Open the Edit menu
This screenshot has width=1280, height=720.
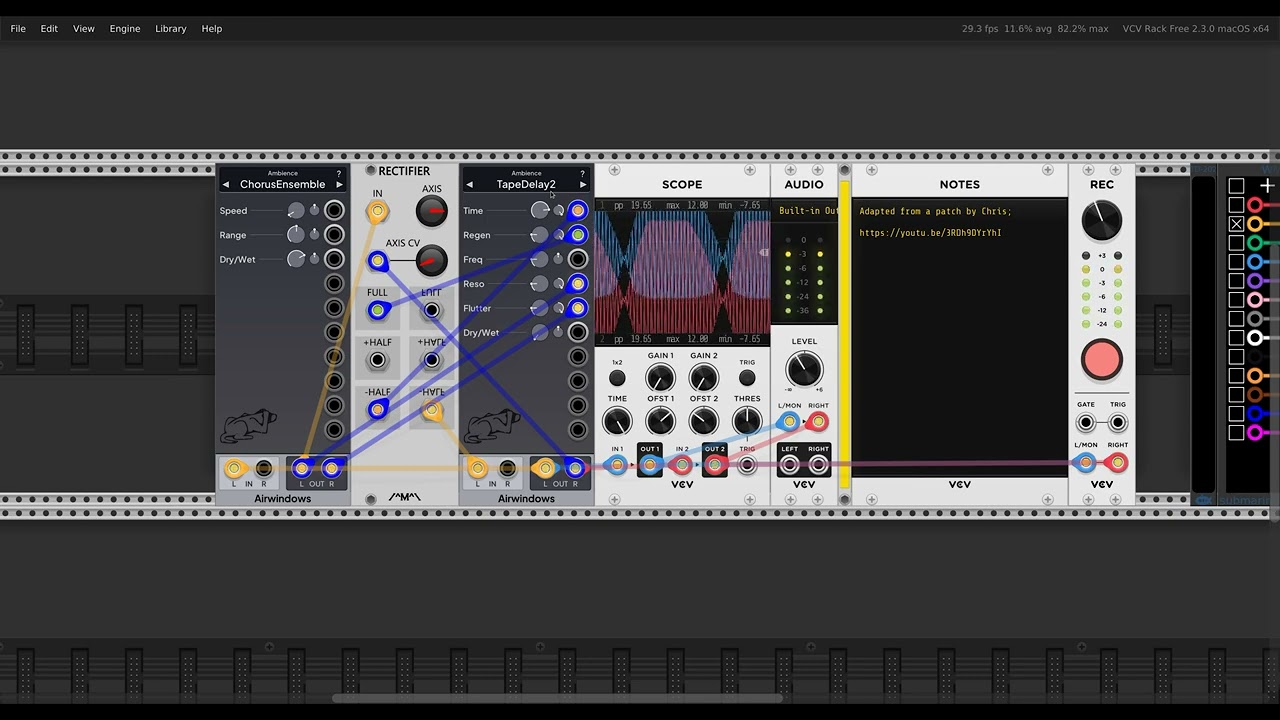point(49,29)
